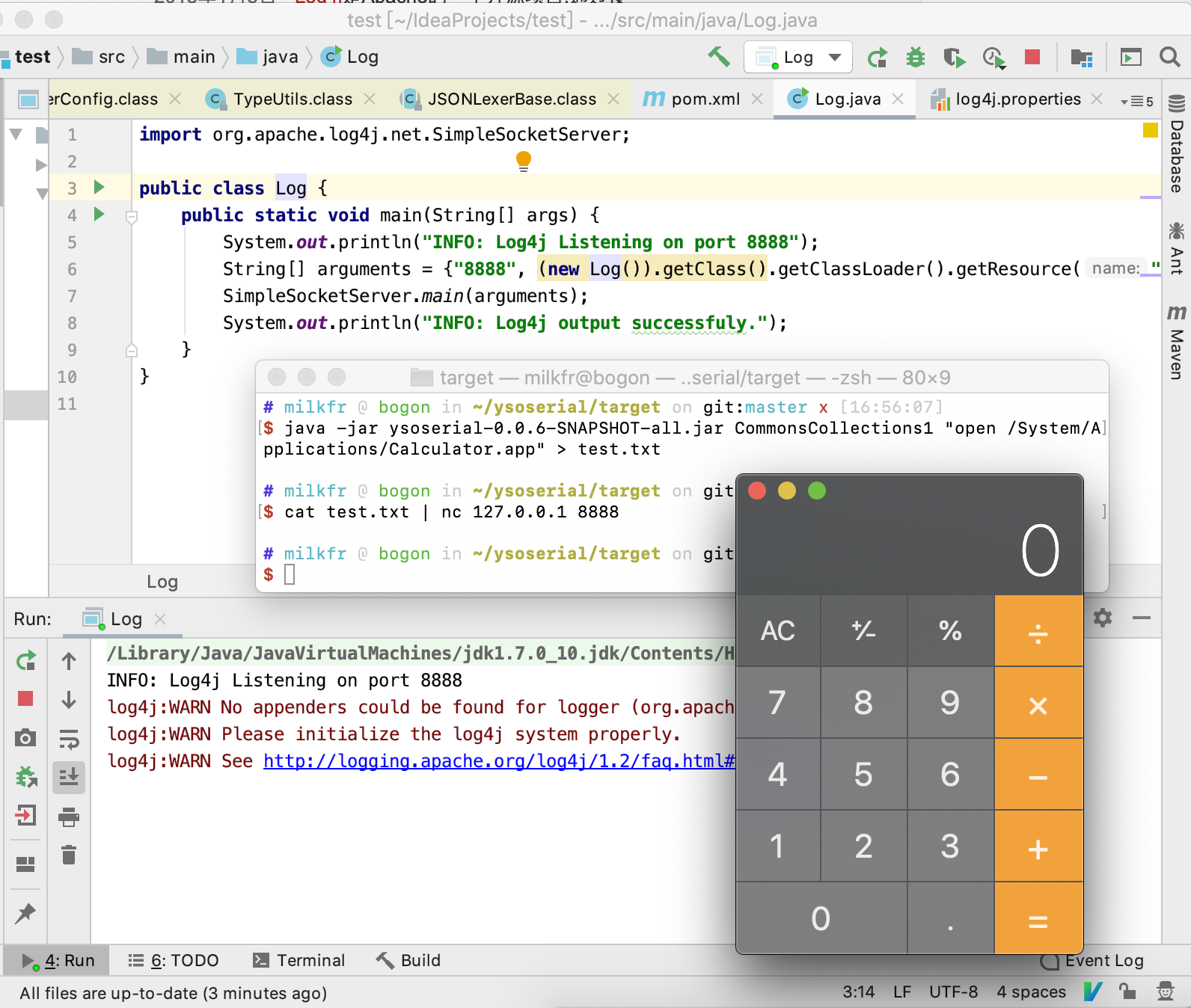
Task: Click the 'java' breadcrumb folder
Action: (268, 57)
